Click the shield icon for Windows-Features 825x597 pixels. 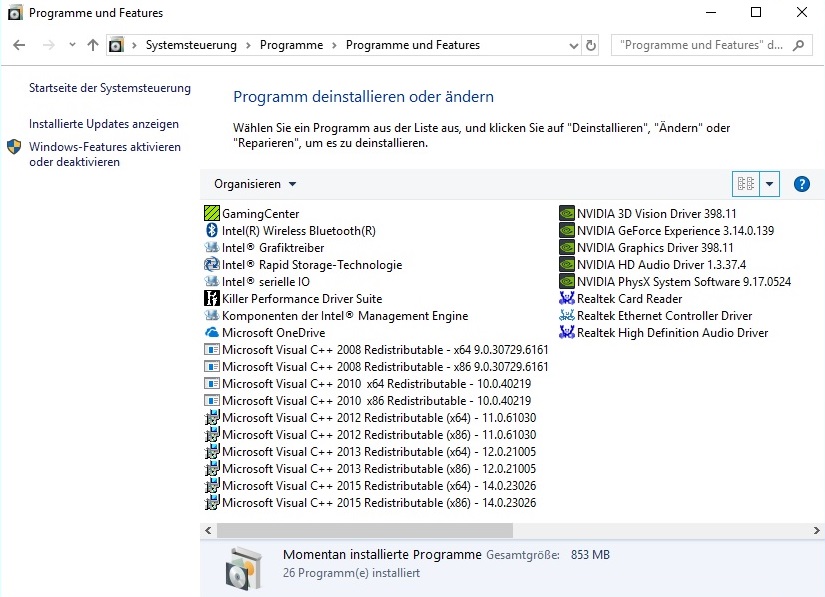click(x=14, y=147)
